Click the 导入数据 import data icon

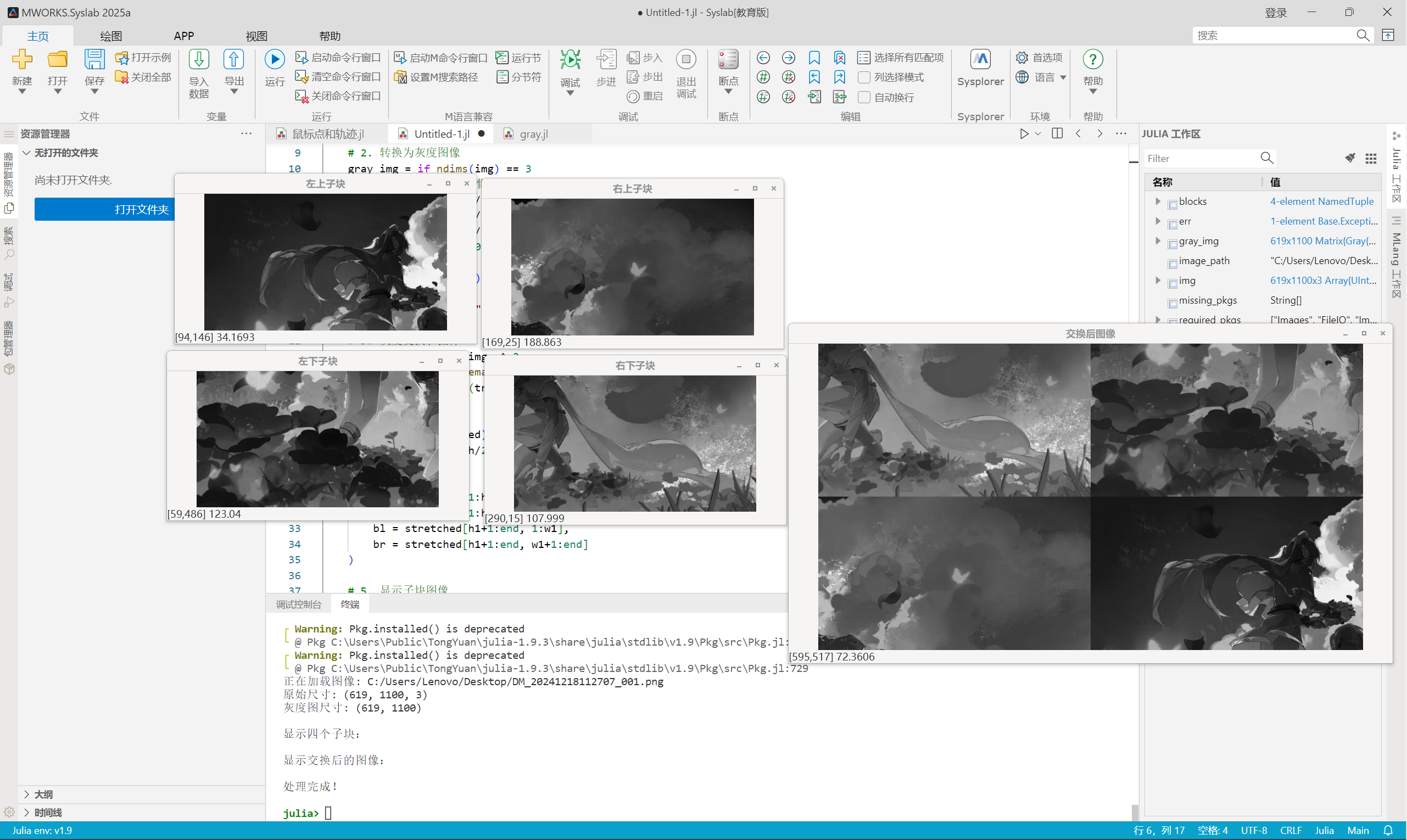click(199, 59)
